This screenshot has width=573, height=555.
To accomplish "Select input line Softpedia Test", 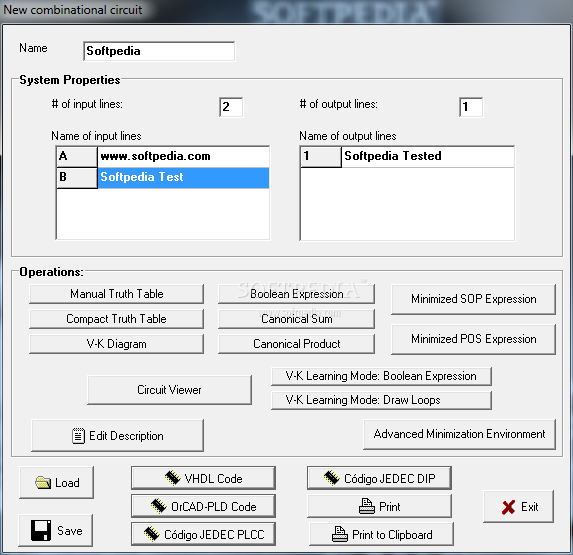I will [x=183, y=178].
